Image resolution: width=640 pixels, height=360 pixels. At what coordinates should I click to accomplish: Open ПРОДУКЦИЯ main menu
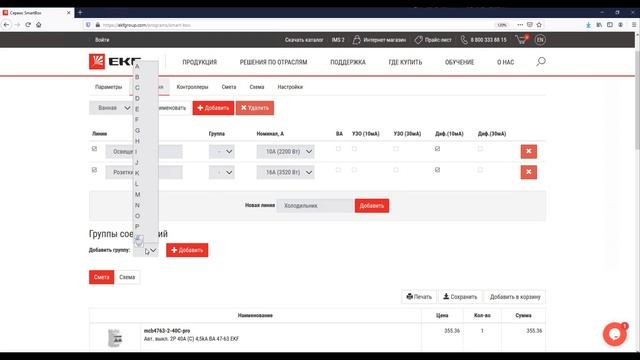click(200, 62)
